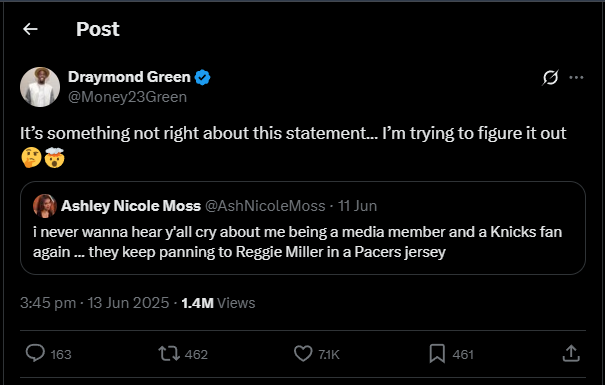Click the Draymond Green display name
605x385 pixels.
point(129,77)
